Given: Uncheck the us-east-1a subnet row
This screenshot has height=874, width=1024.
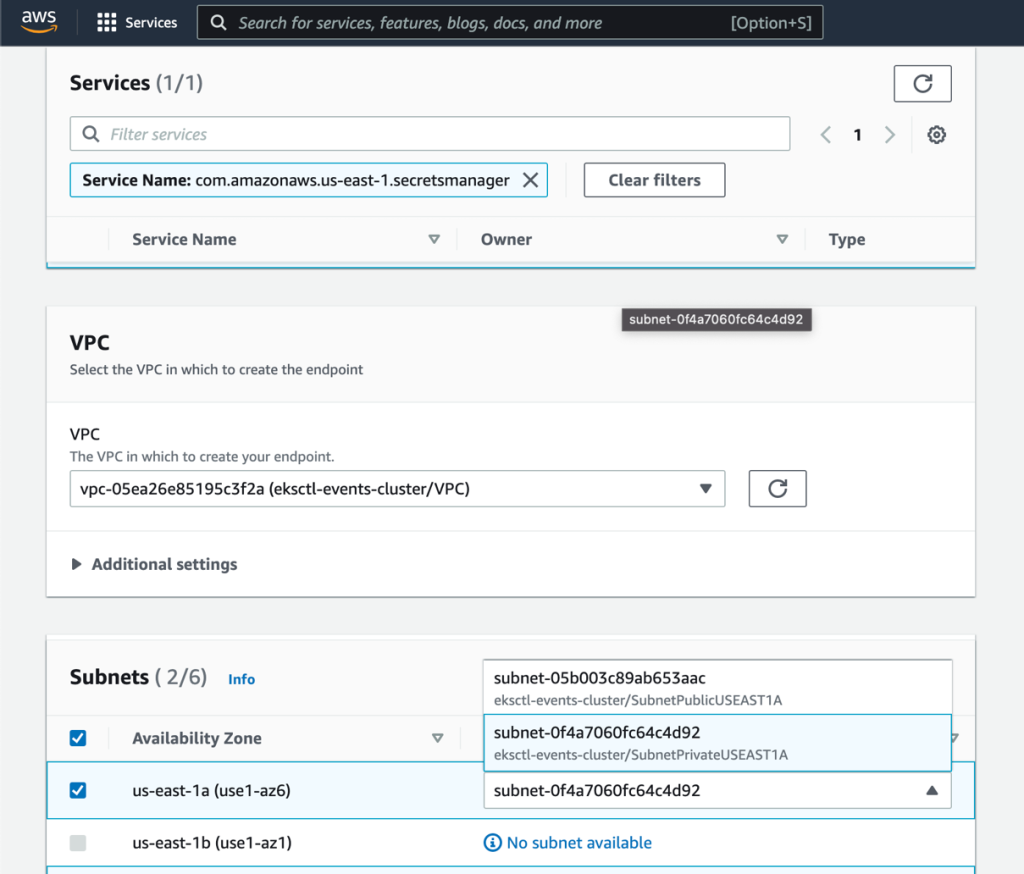Looking at the screenshot, I should 77,790.
